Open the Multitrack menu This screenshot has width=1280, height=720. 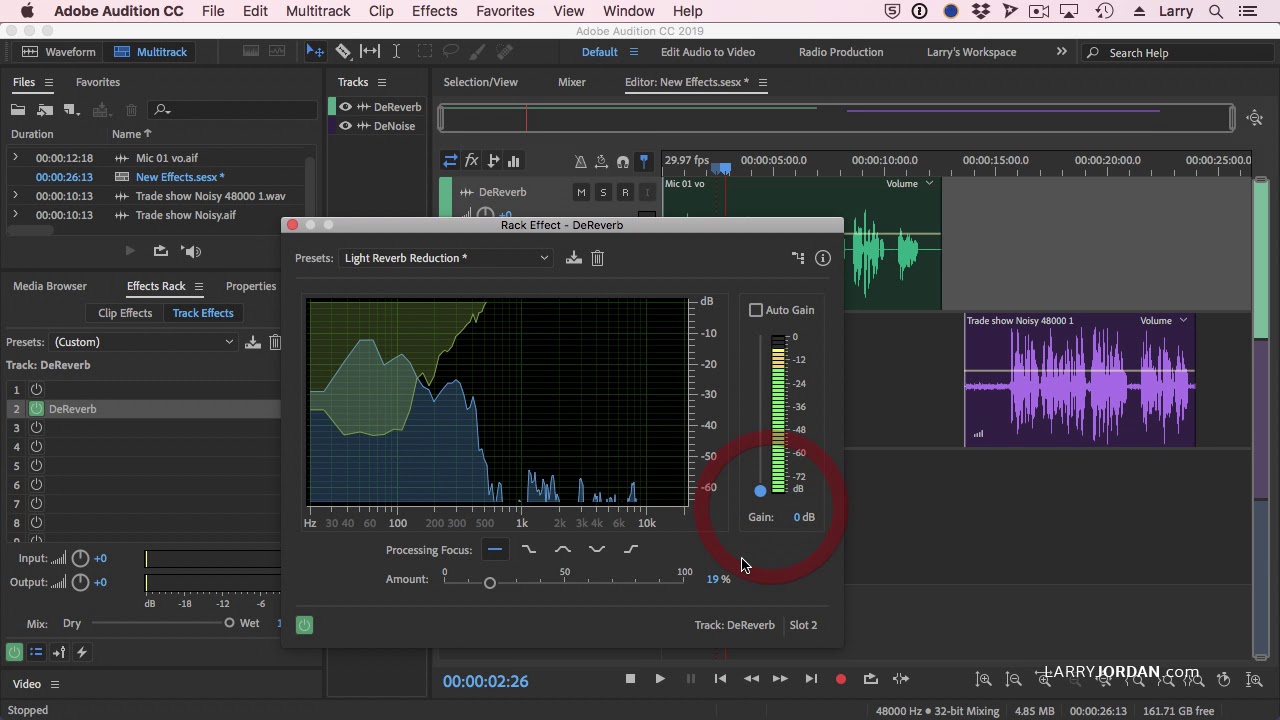click(x=318, y=11)
